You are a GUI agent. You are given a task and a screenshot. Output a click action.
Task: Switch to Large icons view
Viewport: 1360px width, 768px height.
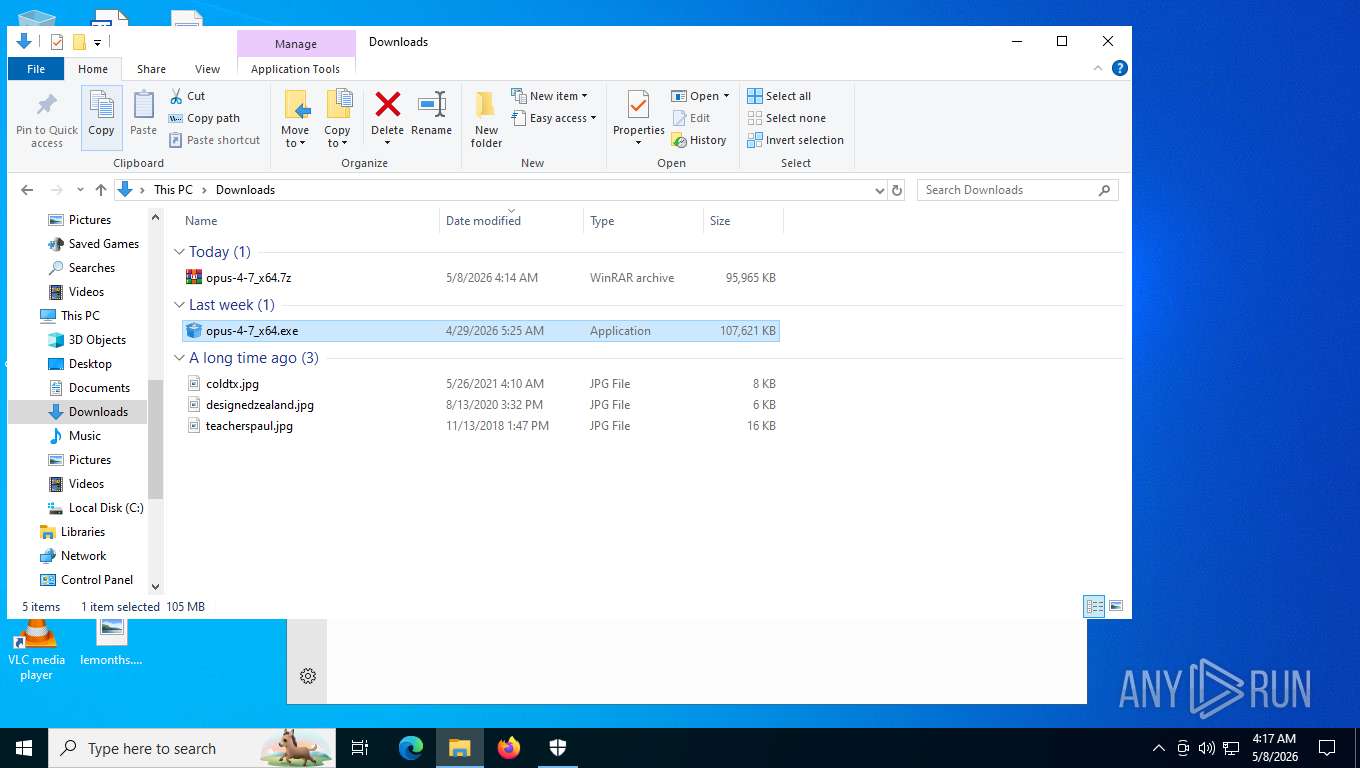click(x=1116, y=606)
